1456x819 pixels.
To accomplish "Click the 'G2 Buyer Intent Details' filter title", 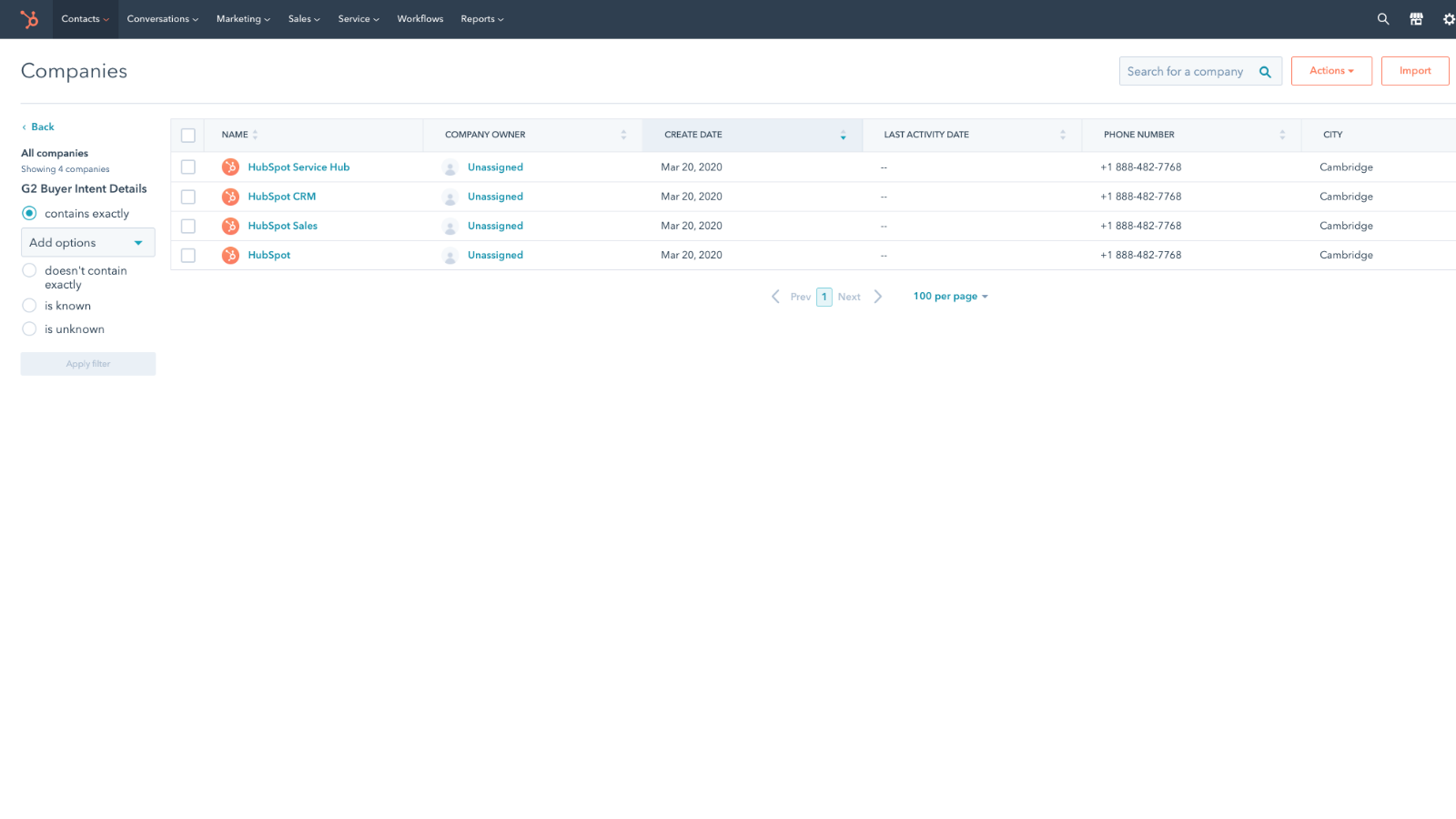I will tap(84, 189).
